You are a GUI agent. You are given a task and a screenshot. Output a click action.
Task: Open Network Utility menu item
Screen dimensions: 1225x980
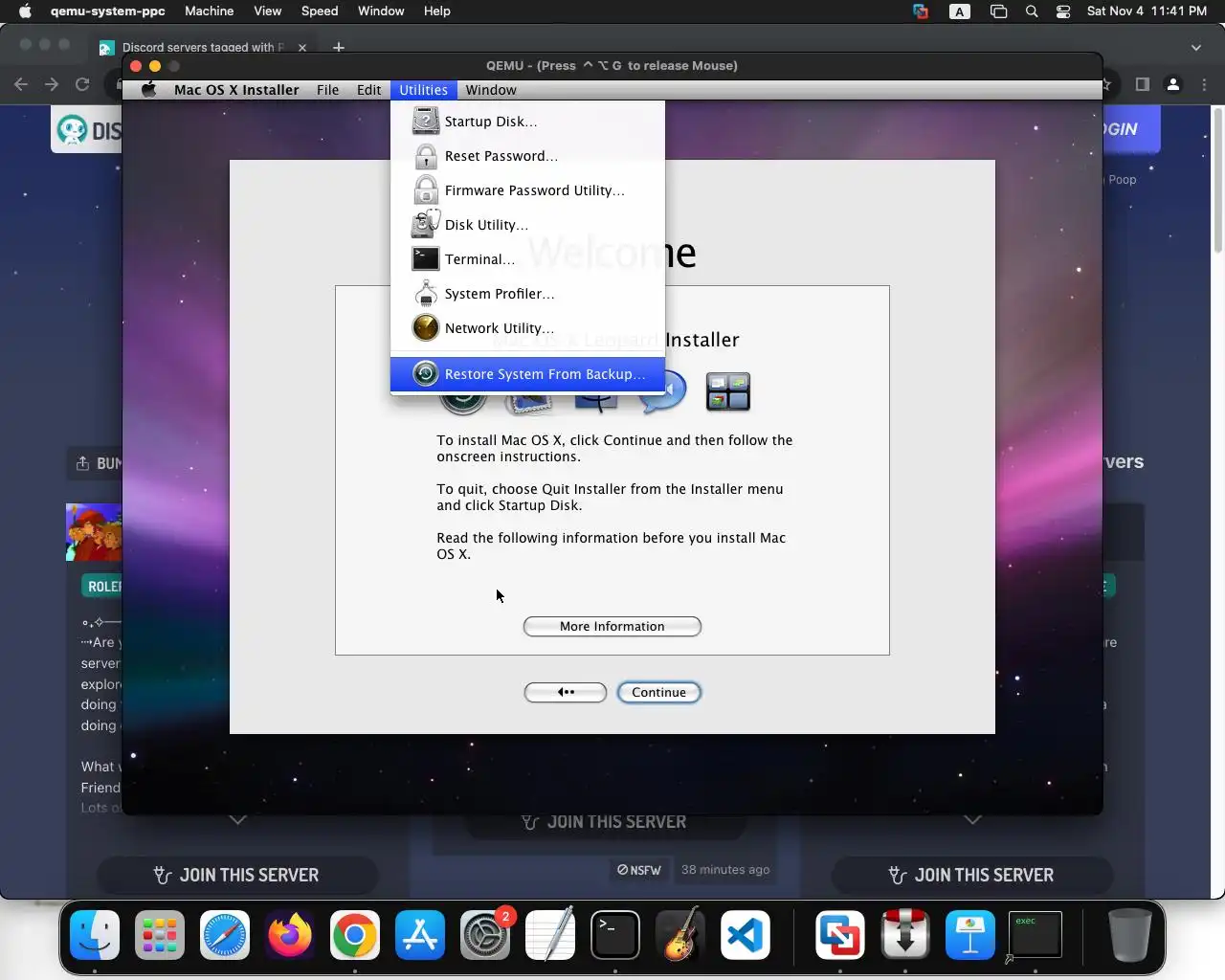pyautogui.click(x=527, y=328)
